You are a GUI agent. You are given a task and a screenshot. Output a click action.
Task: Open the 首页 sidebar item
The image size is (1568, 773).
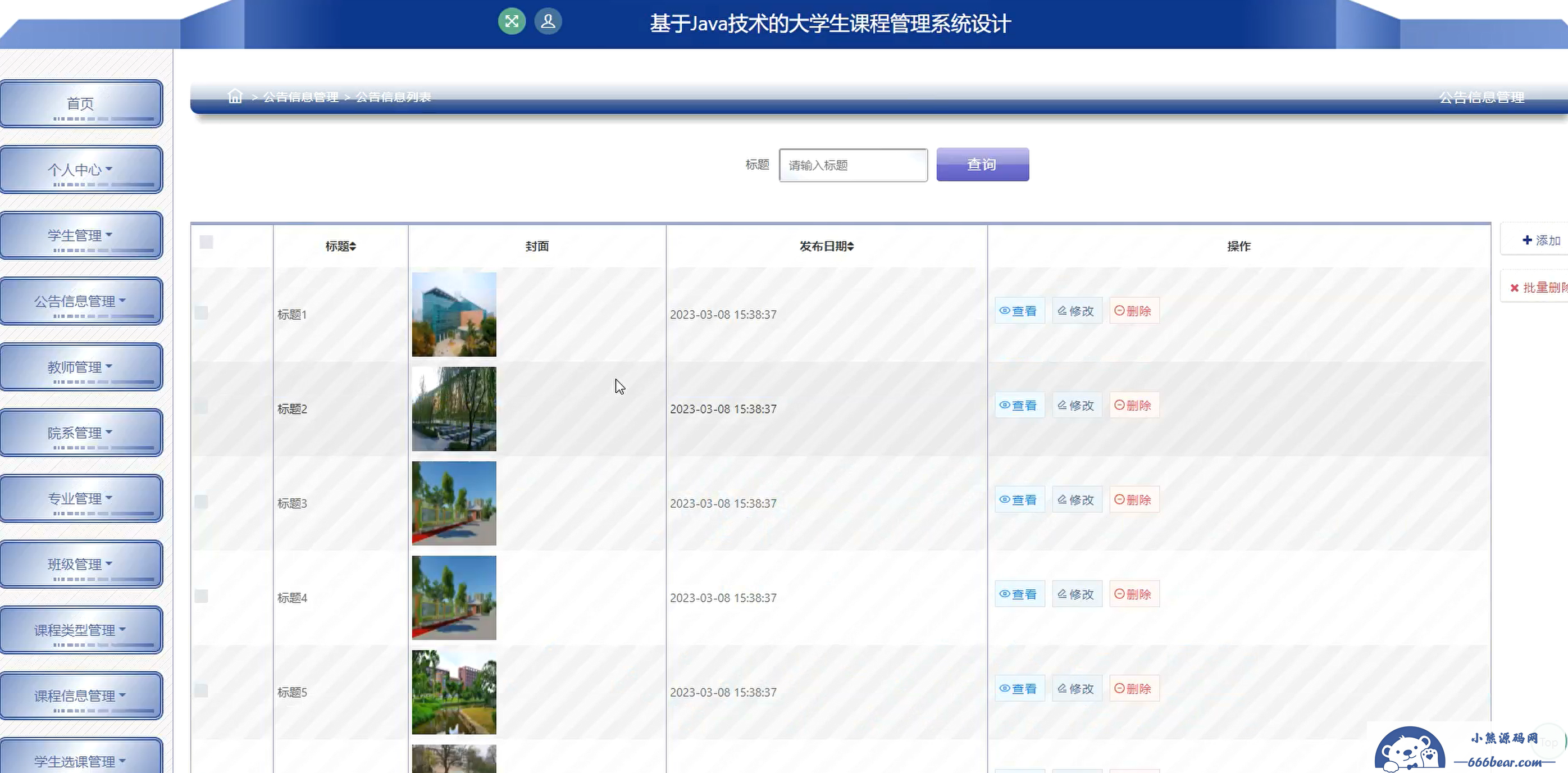[x=81, y=104]
